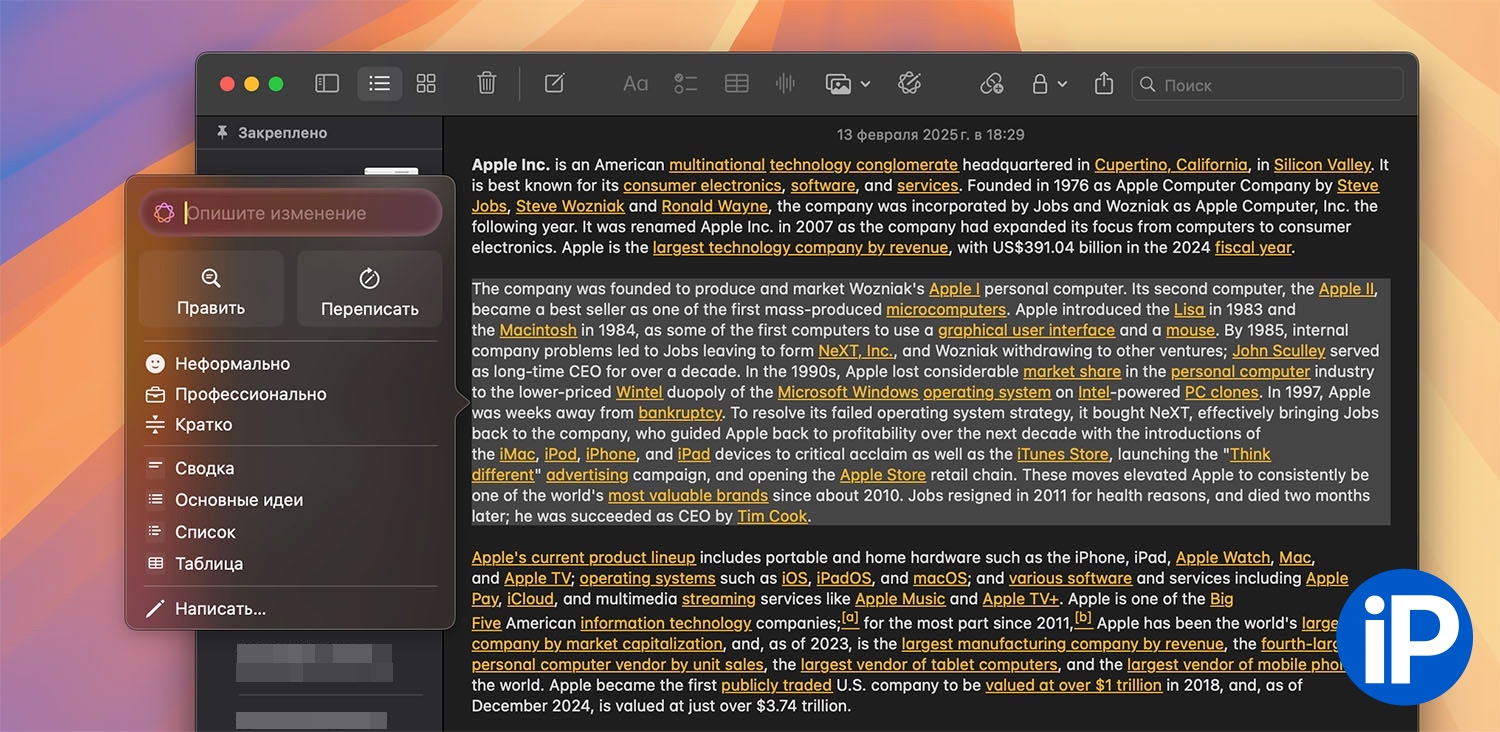Screen dimensions: 1500x732
Task: Click the note date 13 февраля 2025
Action: [x=930, y=134]
